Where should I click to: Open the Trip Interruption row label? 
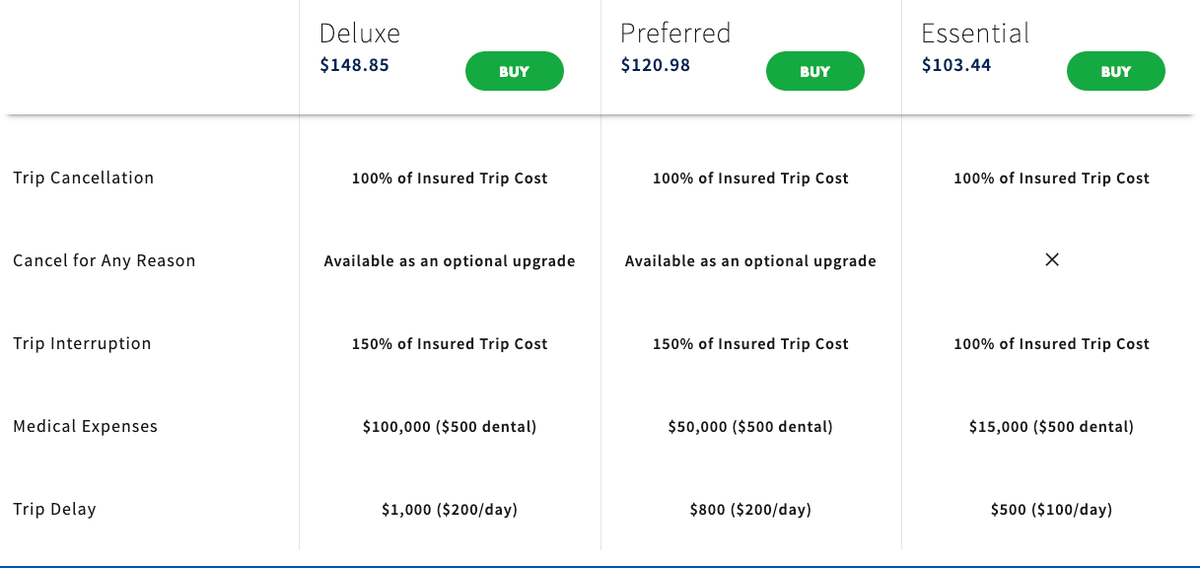pyautogui.click(x=82, y=344)
